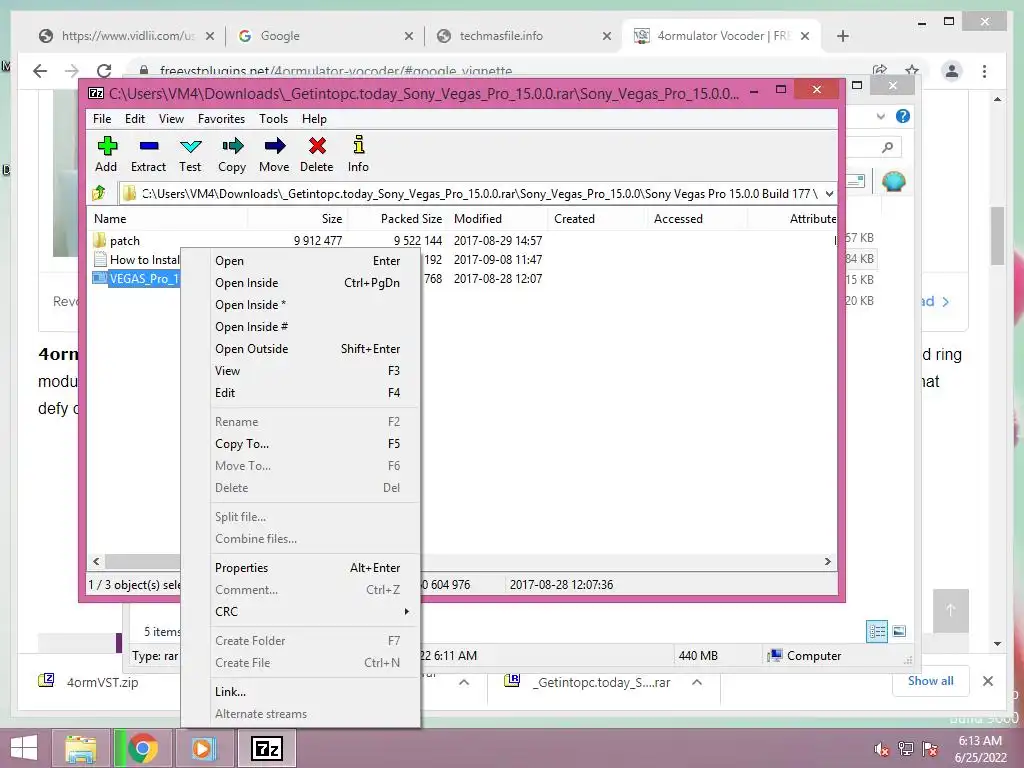The height and width of the screenshot is (768, 1024).
Task: Open Chrome three-dot menu
Action: click(984, 71)
